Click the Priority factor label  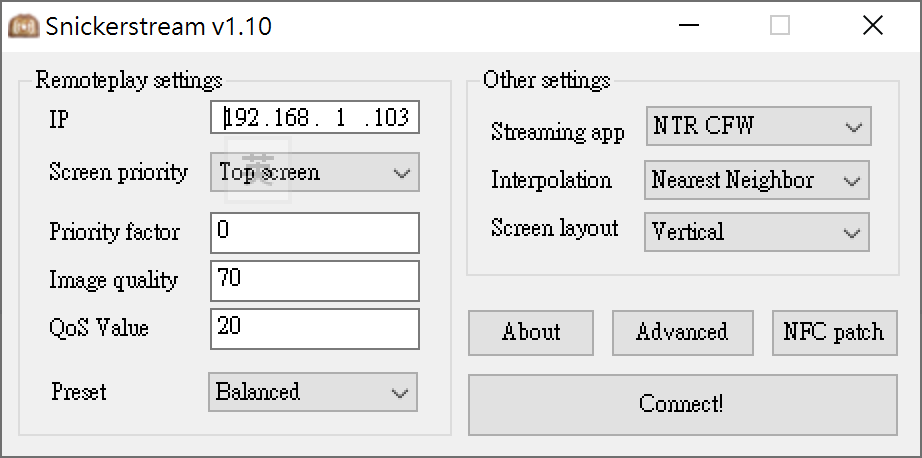point(114,232)
